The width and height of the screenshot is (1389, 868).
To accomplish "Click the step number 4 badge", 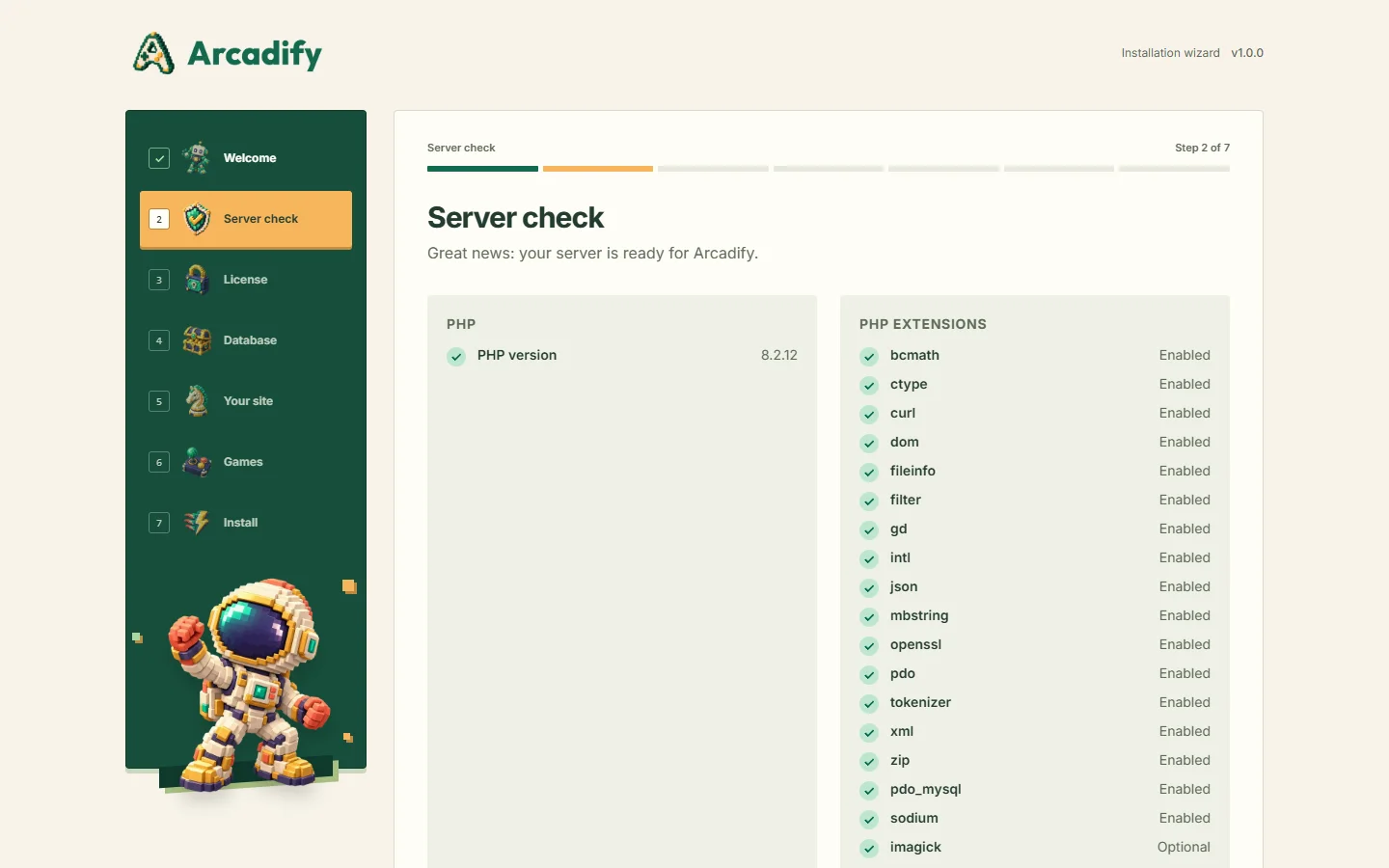I will point(159,340).
